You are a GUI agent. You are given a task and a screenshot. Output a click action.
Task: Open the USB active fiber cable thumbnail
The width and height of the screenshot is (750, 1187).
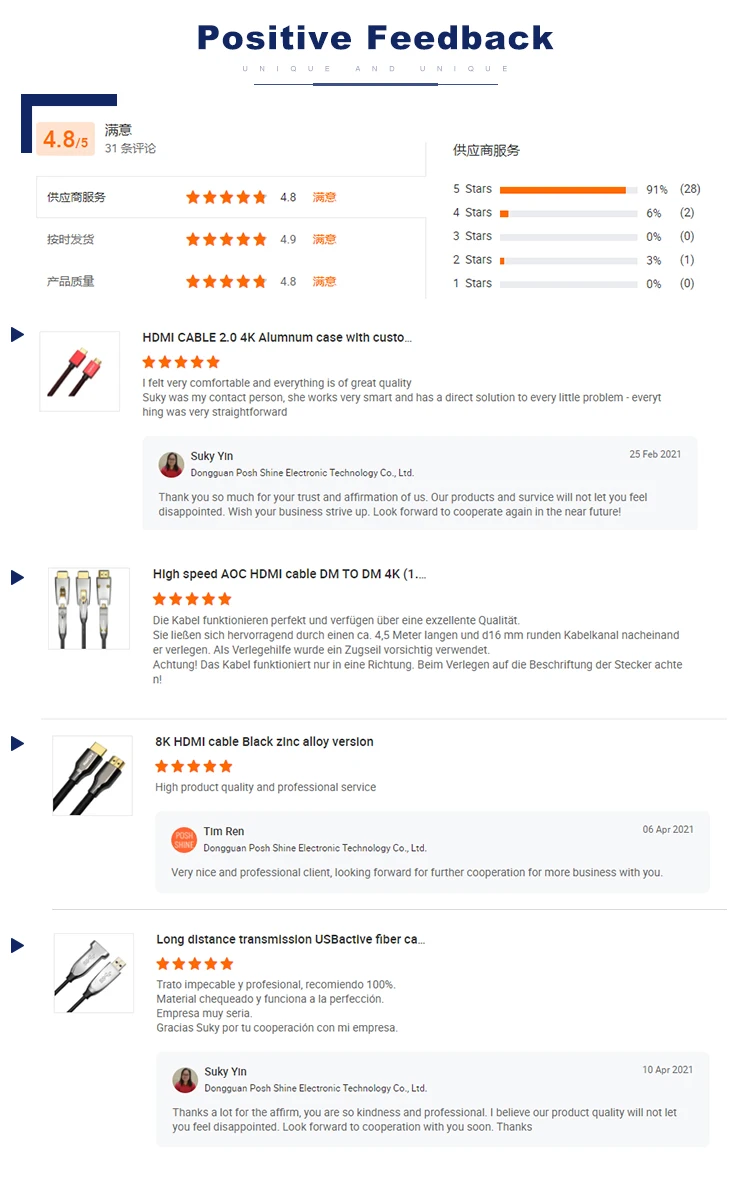tap(94, 974)
